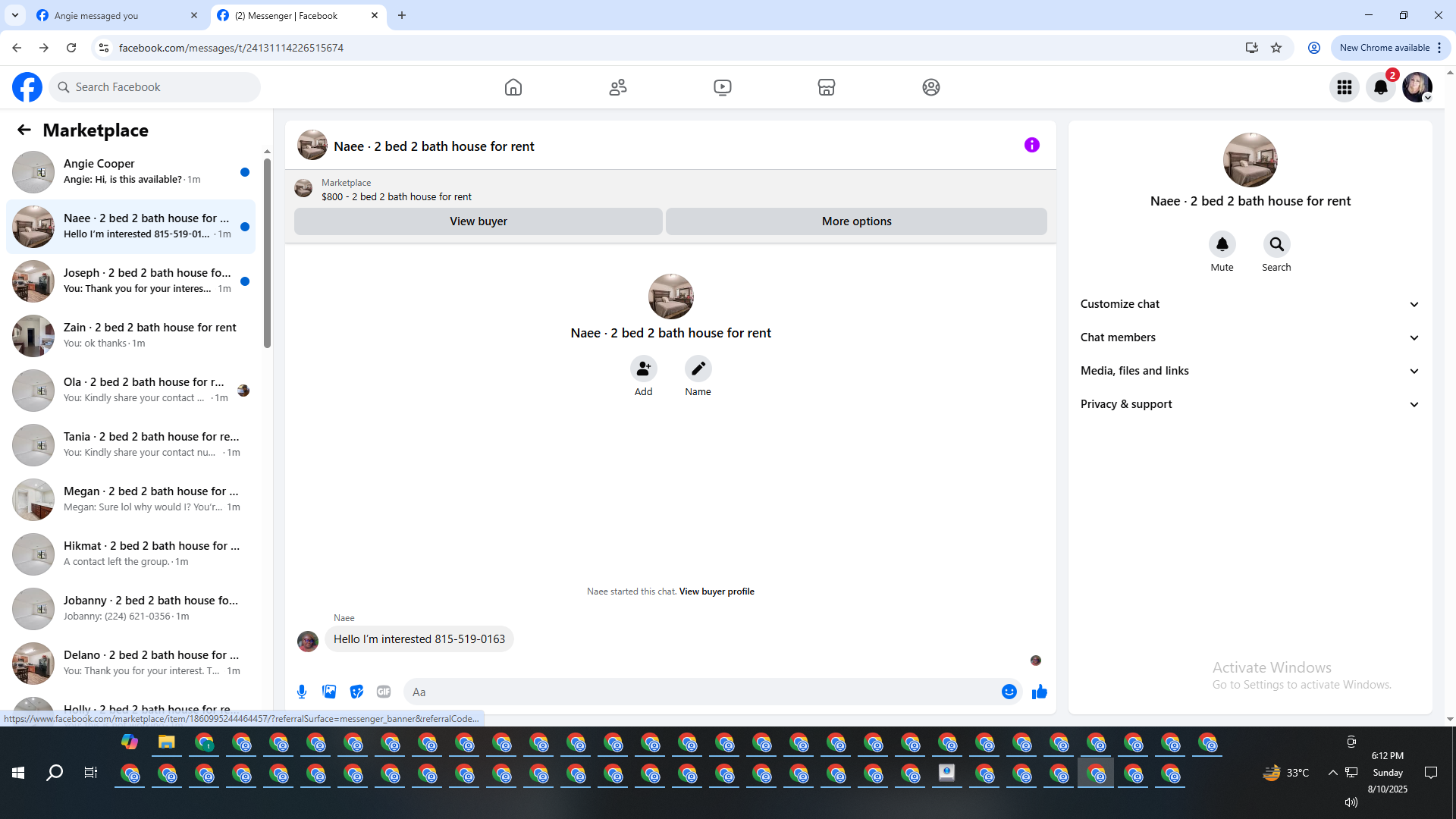Open the sticker picker icon
Viewport: 1456px width, 819px height.
coord(356,692)
